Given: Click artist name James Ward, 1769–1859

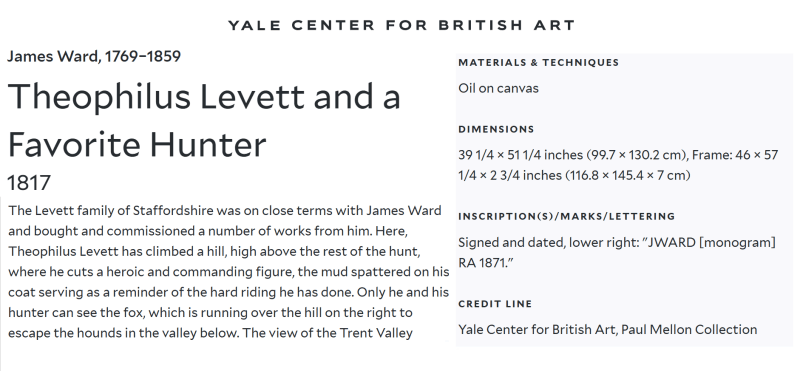Looking at the screenshot, I should pyautogui.click(x=94, y=56).
